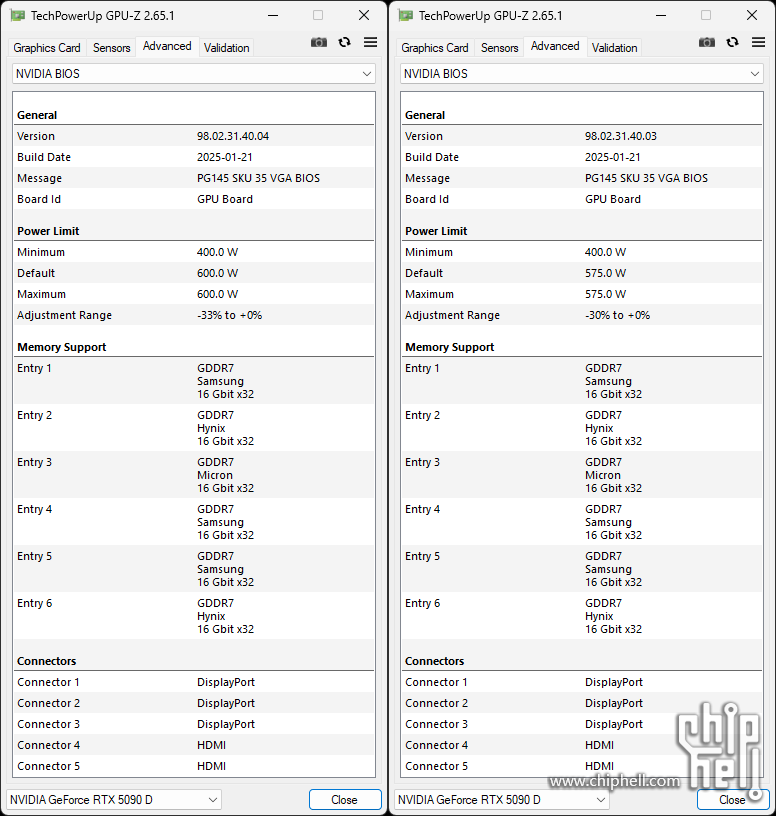Open the RTX 5090 D GPU selector in right window

502,799
